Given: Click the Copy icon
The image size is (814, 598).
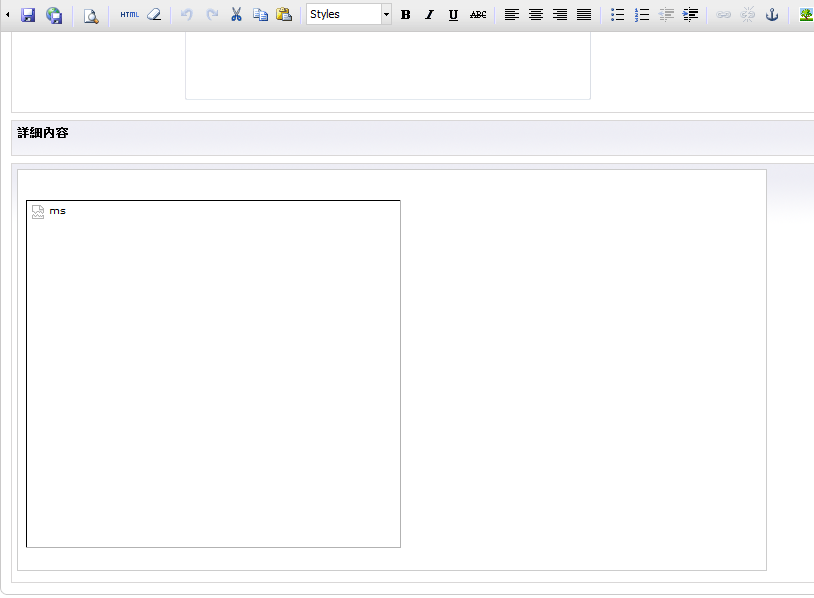Looking at the screenshot, I should [x=260, y=15].
